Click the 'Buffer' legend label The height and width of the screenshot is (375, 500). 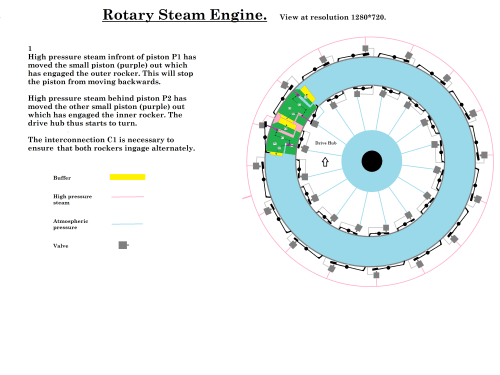coord(62,178)
